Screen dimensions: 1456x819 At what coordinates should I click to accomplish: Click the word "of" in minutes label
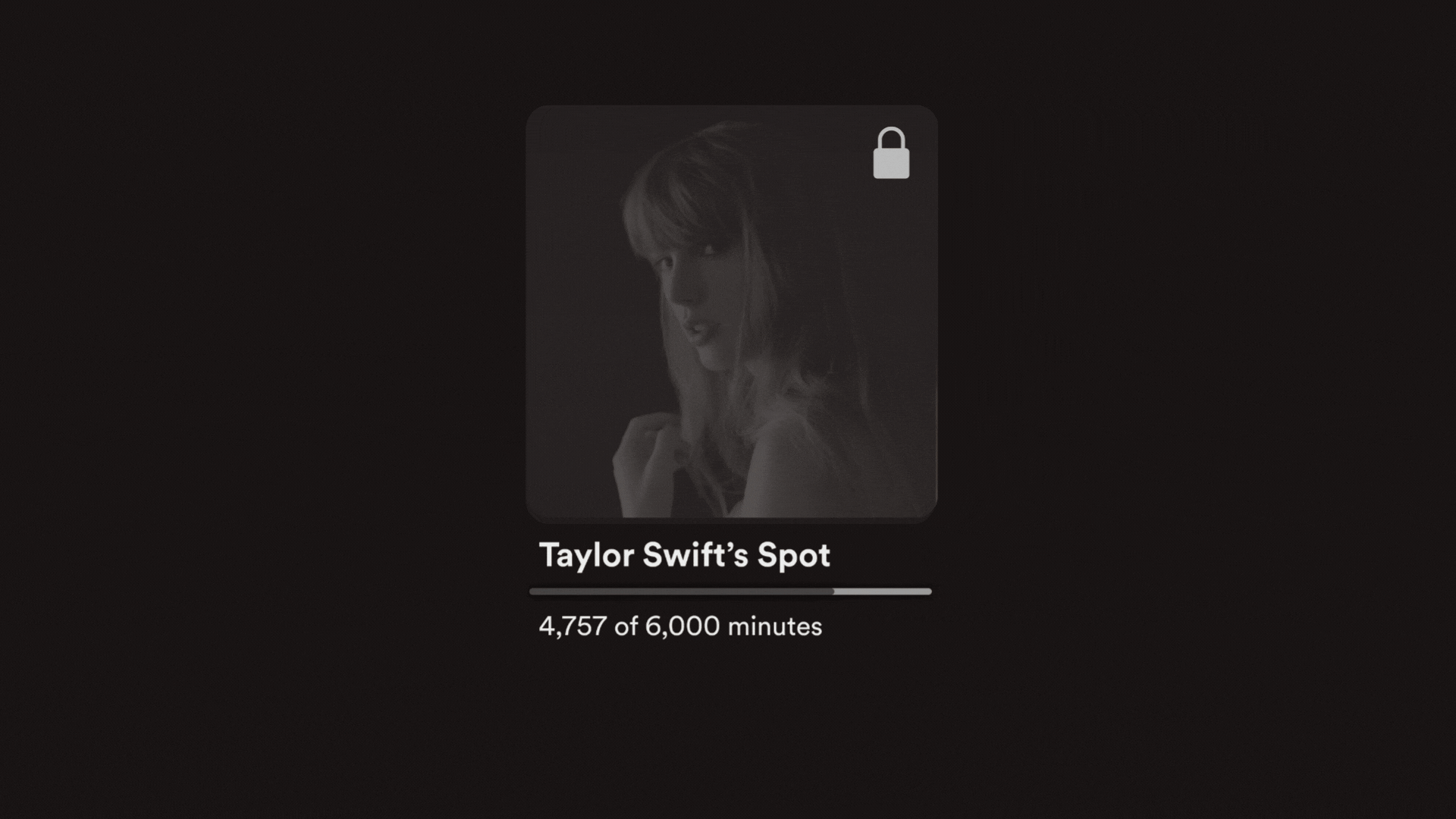tap(626, 626)
